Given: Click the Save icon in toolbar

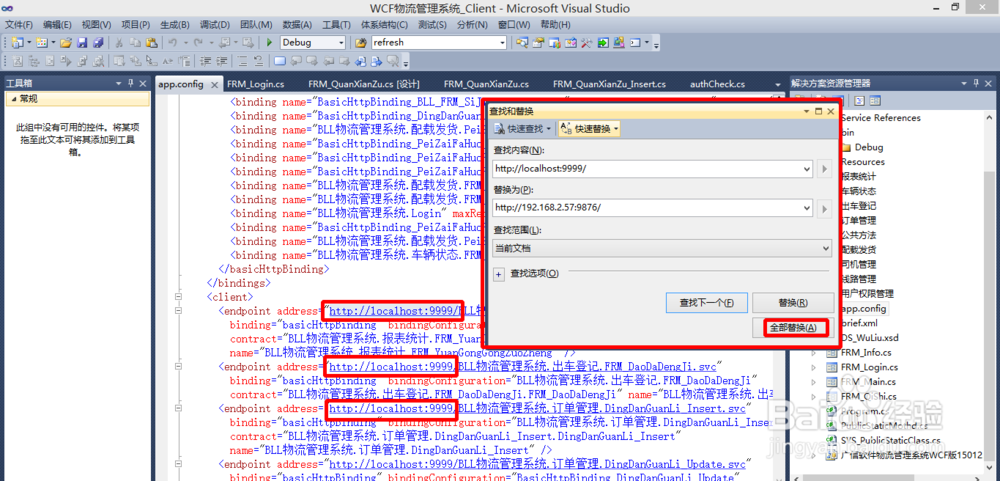Looking at the screenshot, I should click(x=82, y=43).
